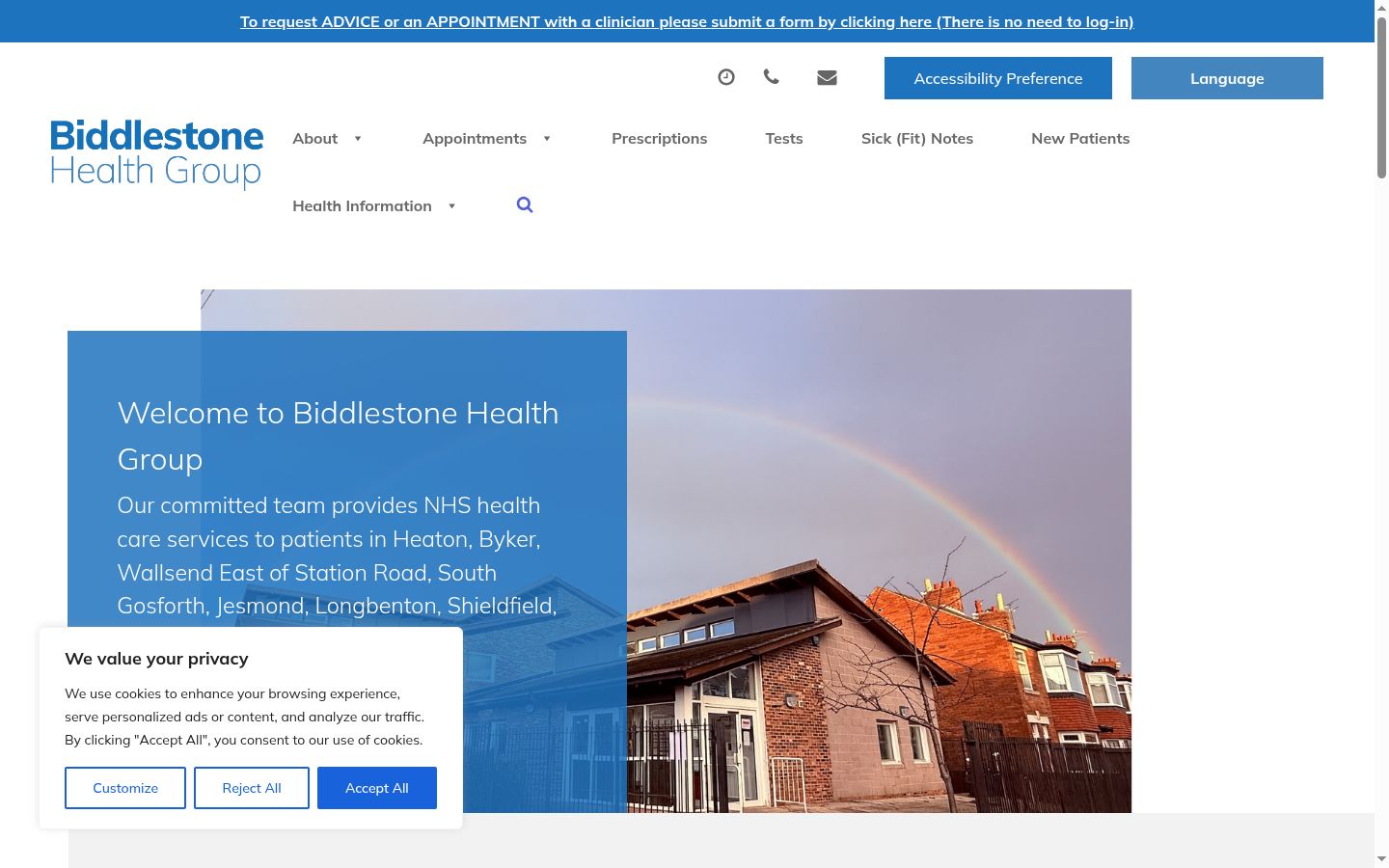Expand the Appointments dropdown arrow
Viewport: 1389px width, 868px height.
pos(547,139)
